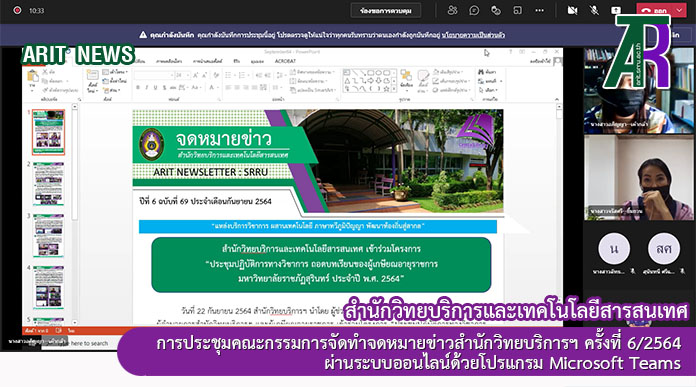Open the slide Section dropdown
The image size is (696, 387).
pos(112,90)
